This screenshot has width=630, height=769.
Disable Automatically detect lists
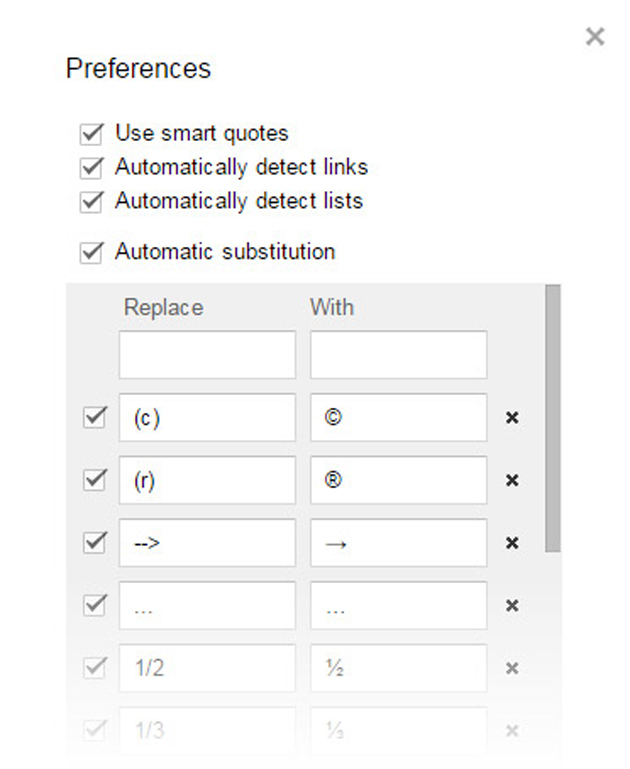tap(91, 202)
